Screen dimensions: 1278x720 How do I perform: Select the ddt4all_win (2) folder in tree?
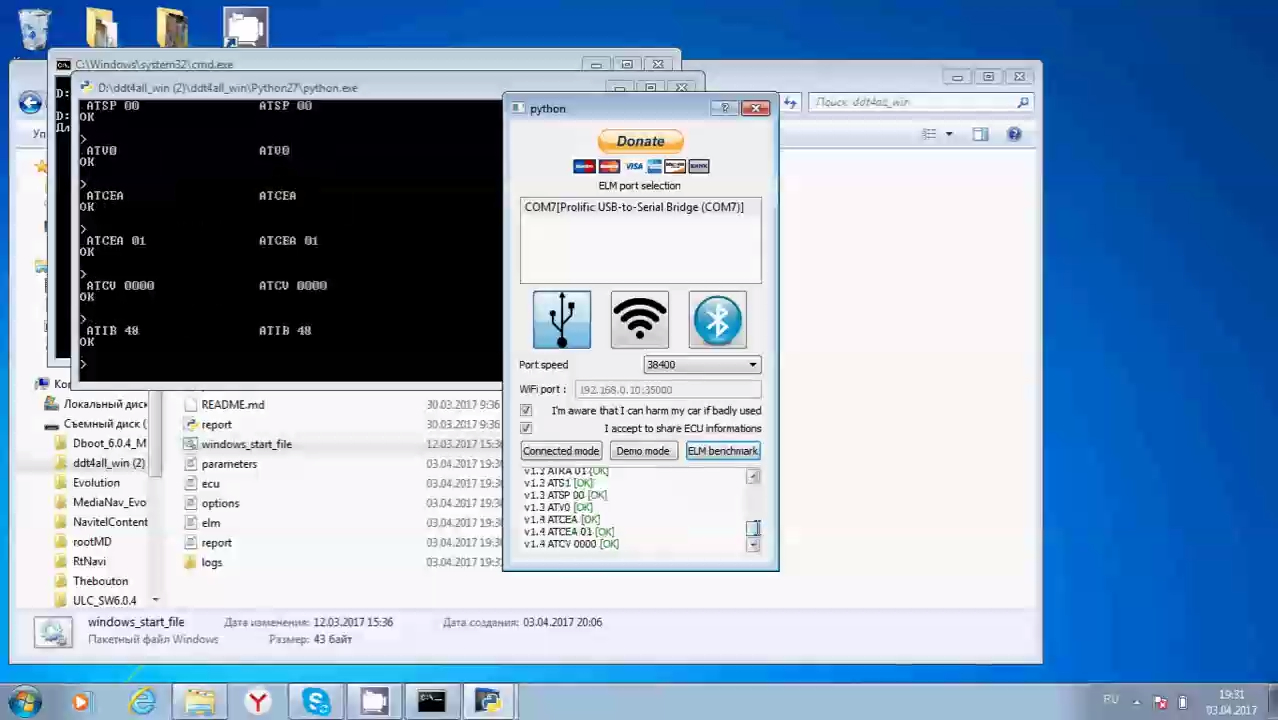[x=108, y=463]
